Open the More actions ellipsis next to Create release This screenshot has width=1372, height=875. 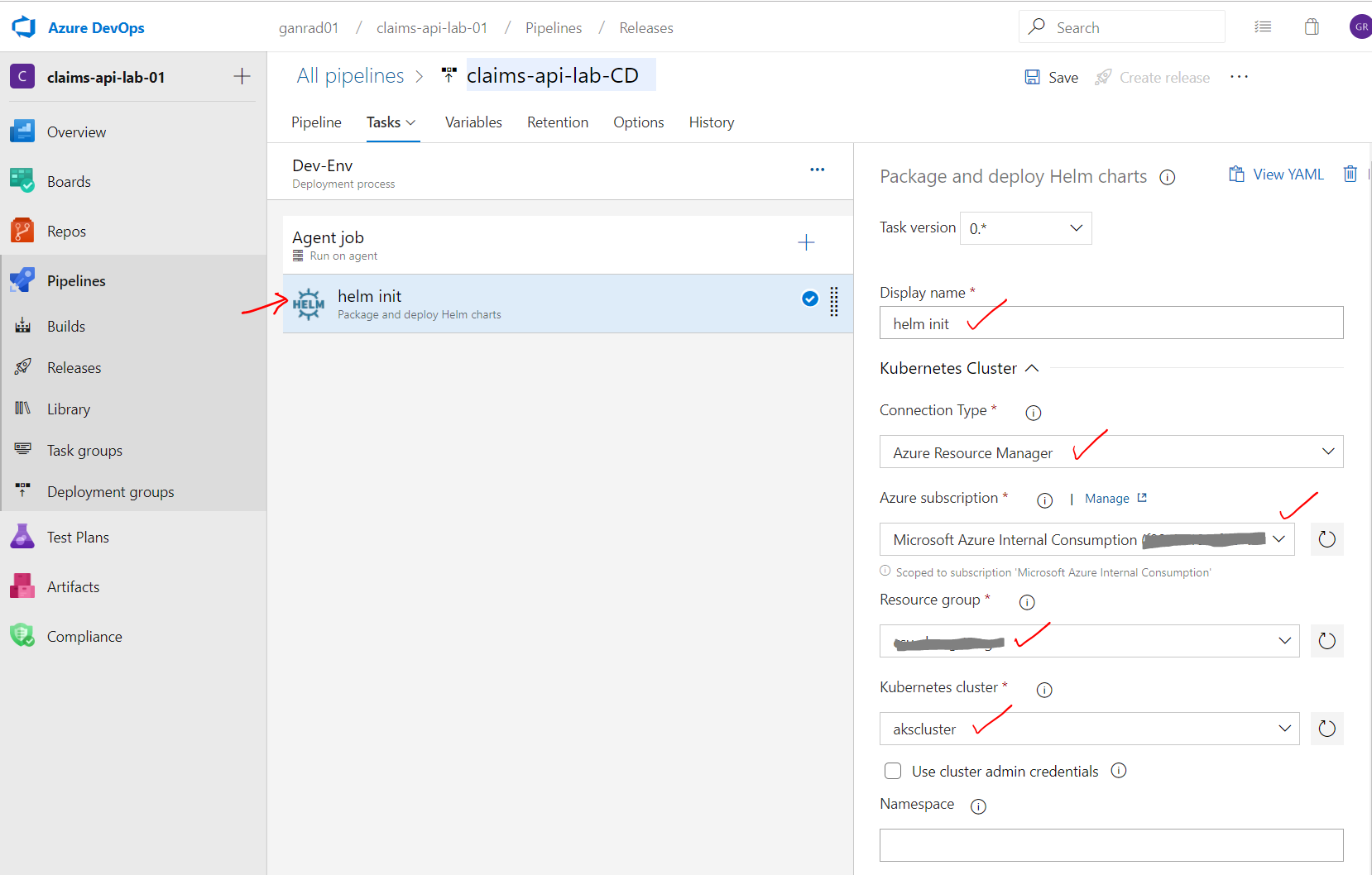1239,77
